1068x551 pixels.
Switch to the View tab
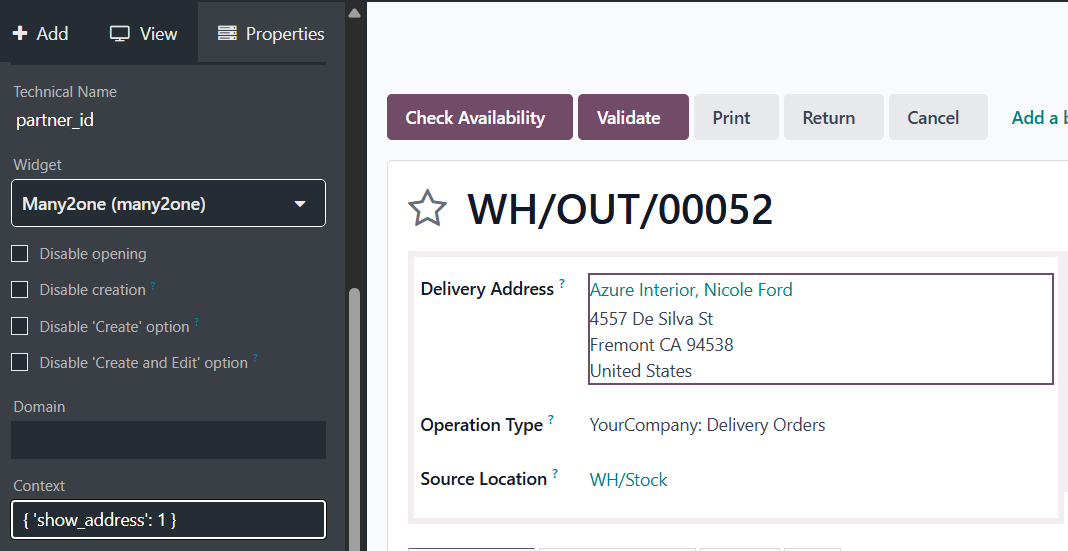pyautogui.click(x=144, y=33)
